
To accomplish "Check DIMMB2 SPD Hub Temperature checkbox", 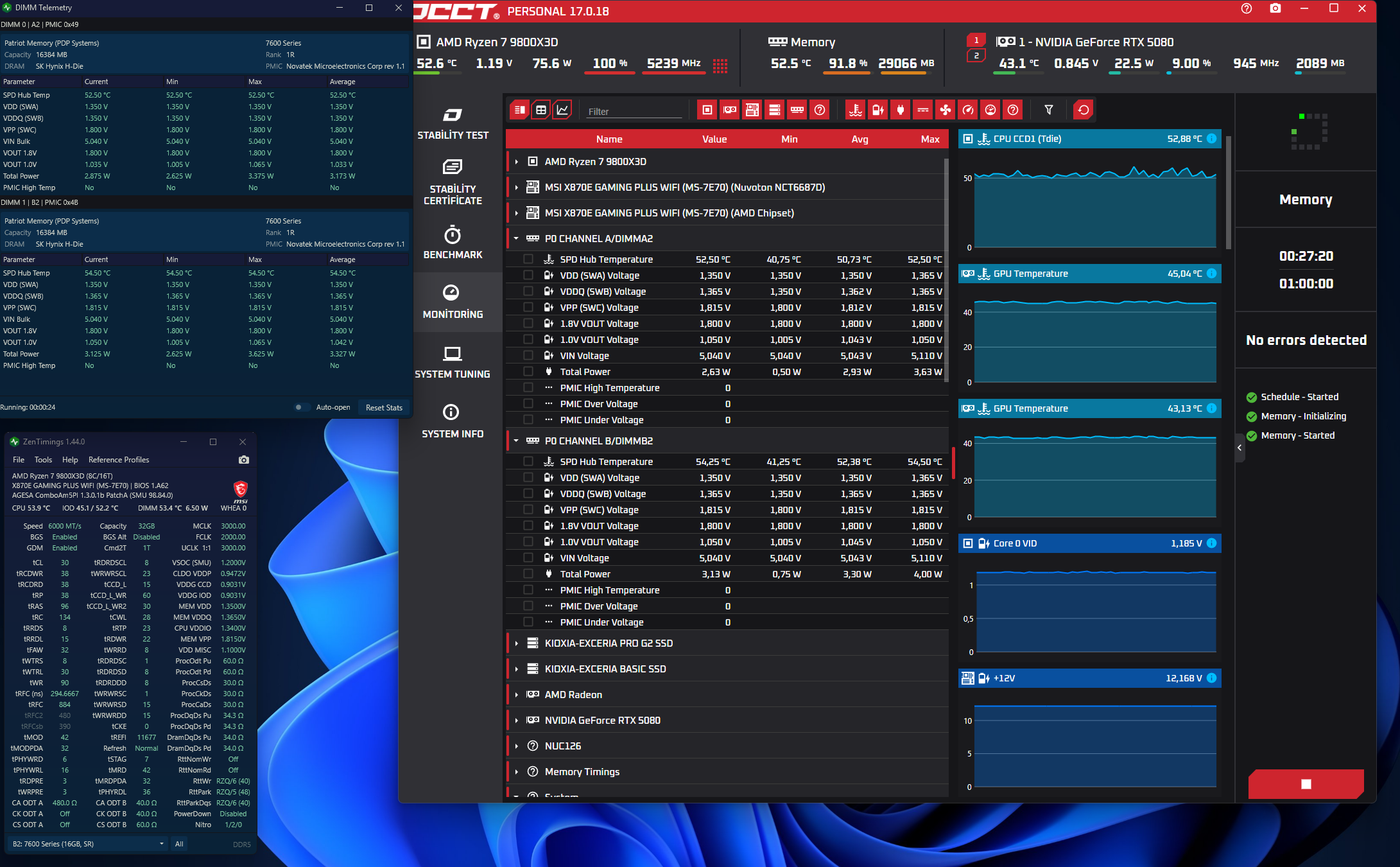I will (528, 461).
